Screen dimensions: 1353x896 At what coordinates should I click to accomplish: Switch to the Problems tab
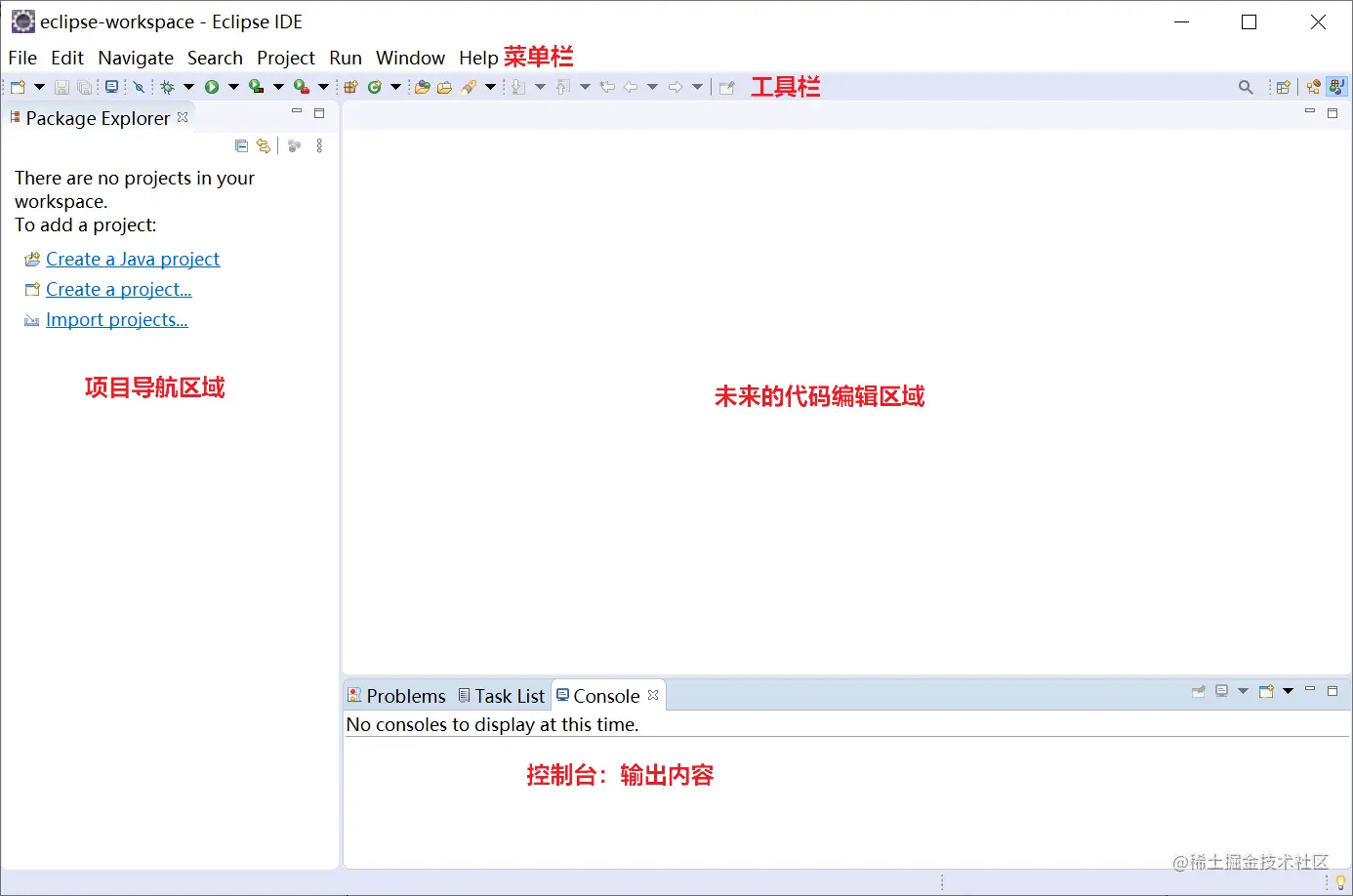click(x=396, y=696)
